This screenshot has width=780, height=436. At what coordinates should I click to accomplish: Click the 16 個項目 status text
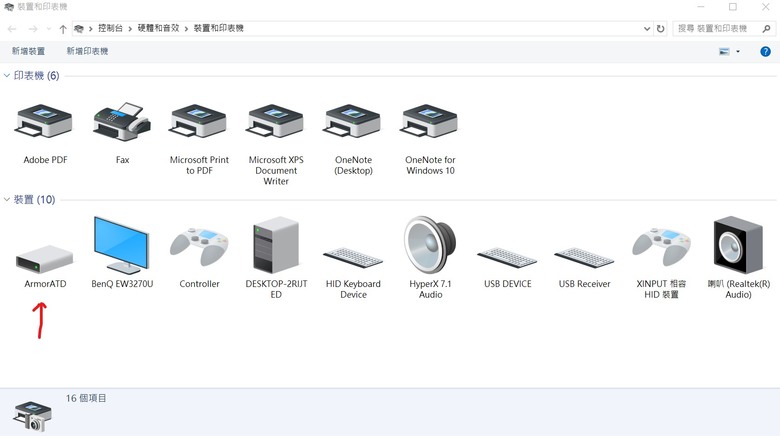tap(86, 398)
